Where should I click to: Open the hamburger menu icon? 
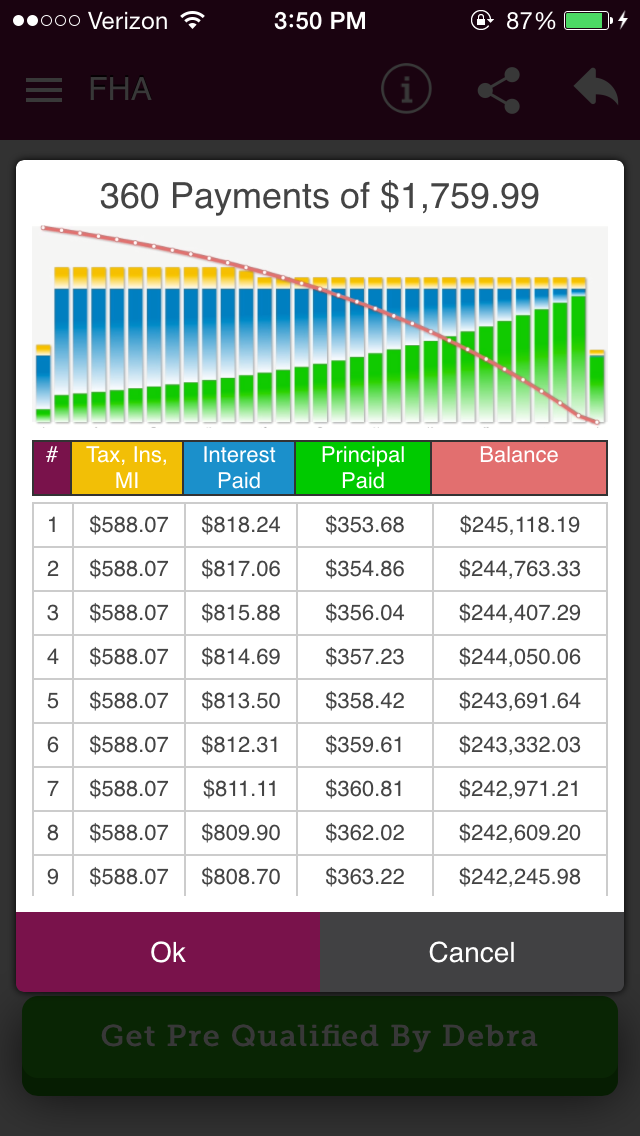coord(44,90)
